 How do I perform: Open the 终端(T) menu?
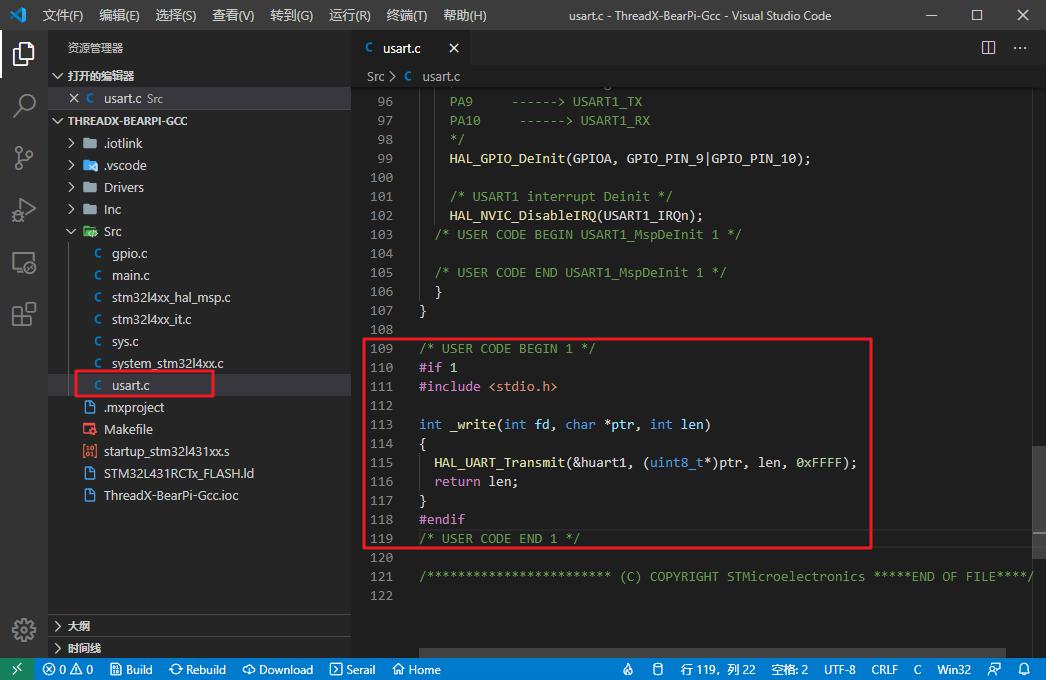(407, 15)
